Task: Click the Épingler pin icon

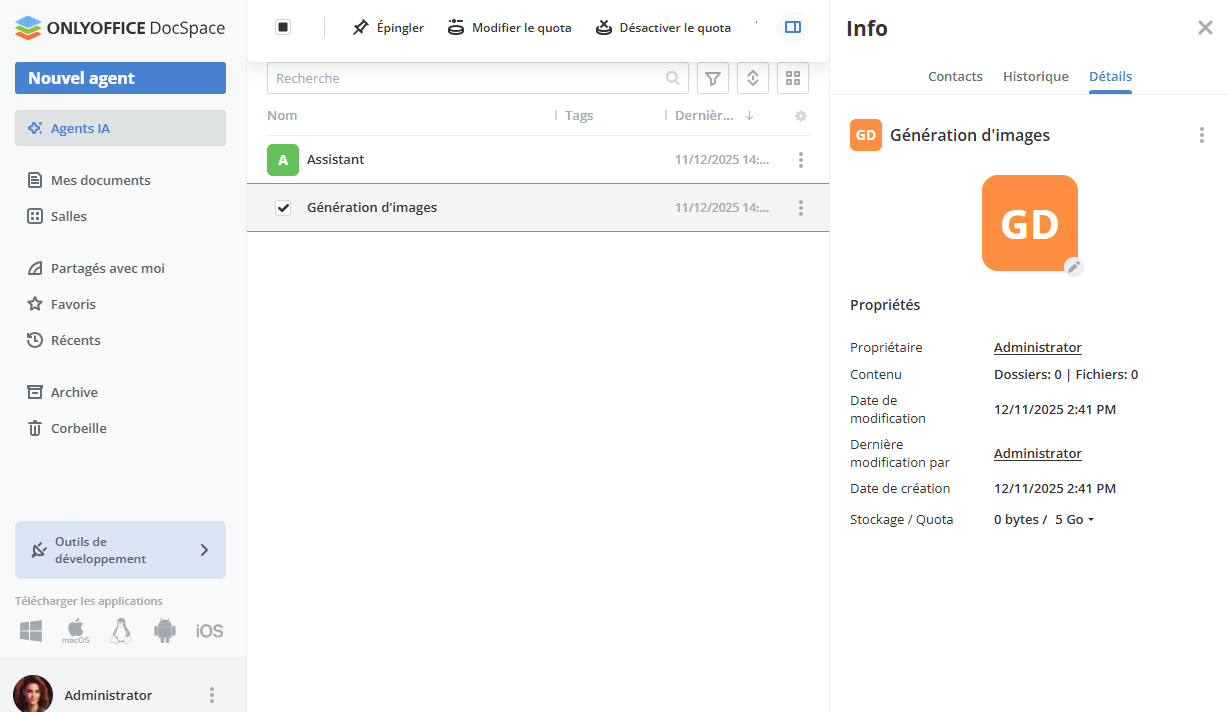Action: (x=361, y=28)
